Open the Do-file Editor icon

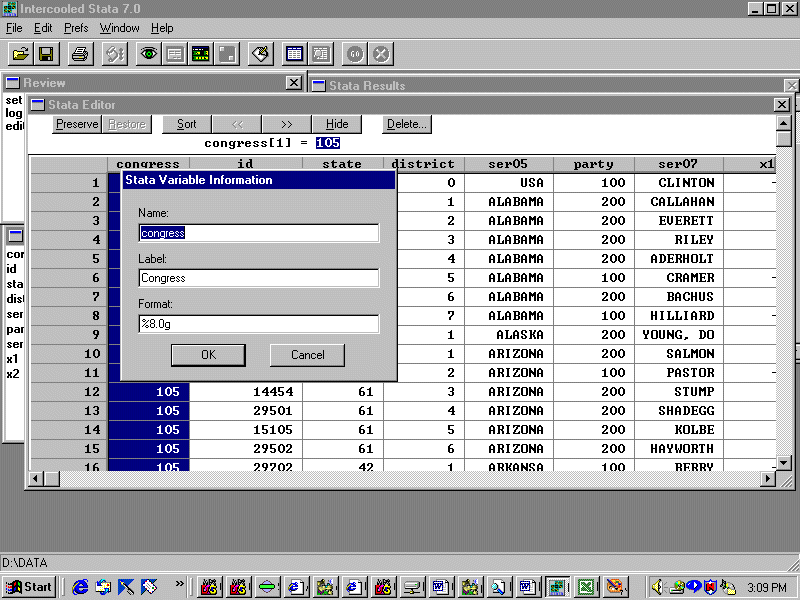tap(261, 54)
